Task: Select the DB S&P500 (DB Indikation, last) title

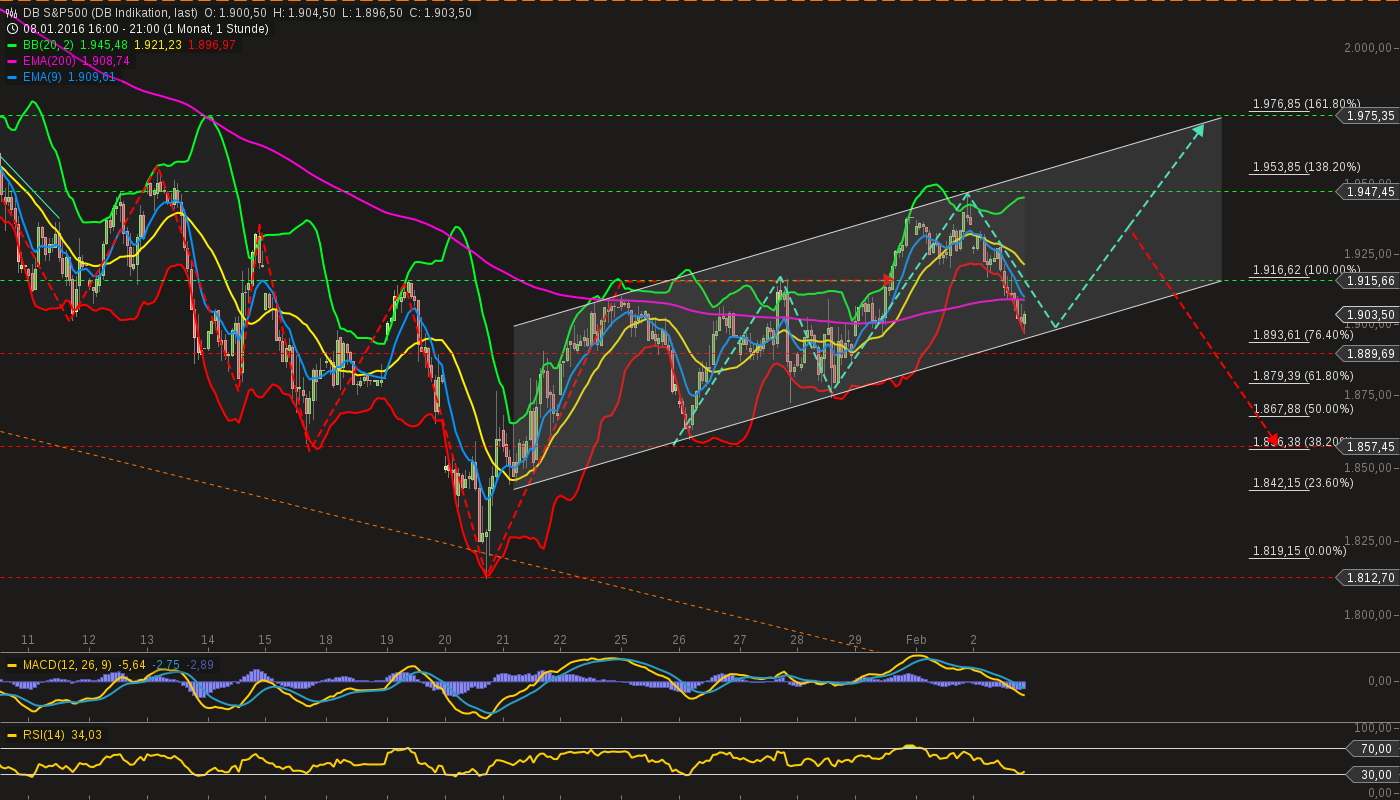Action: (x=110, y=12)
